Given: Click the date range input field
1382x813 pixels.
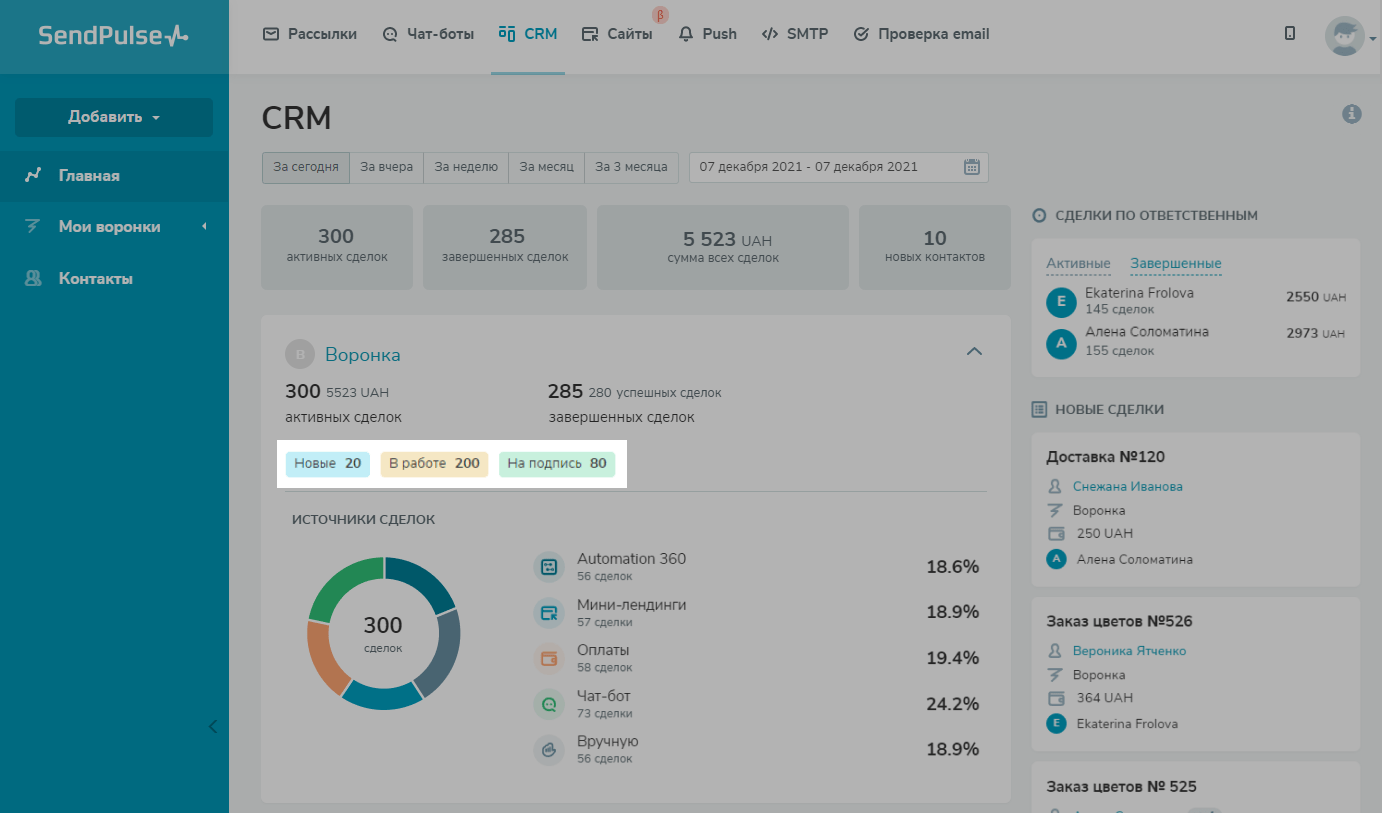Looking at the screenshot, I should click(x=825, y=167).
